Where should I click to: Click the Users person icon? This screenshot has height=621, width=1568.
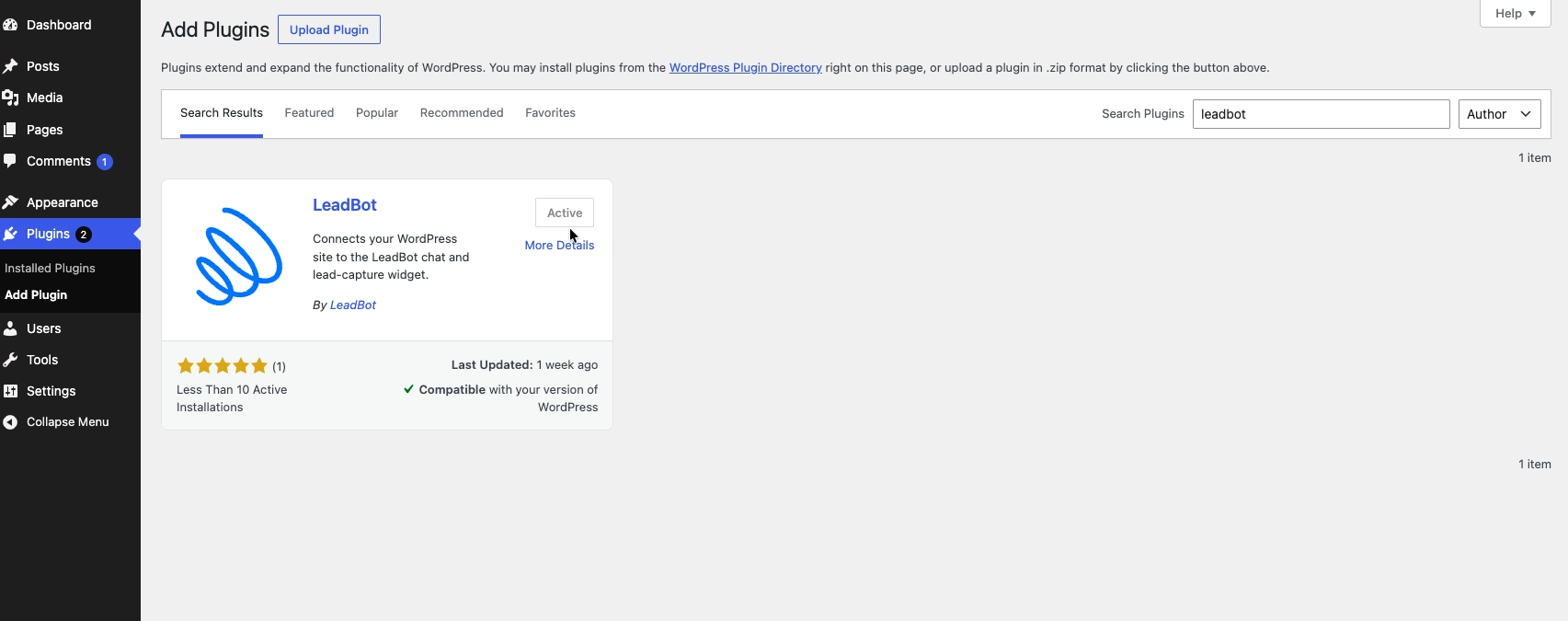(10, 328)
